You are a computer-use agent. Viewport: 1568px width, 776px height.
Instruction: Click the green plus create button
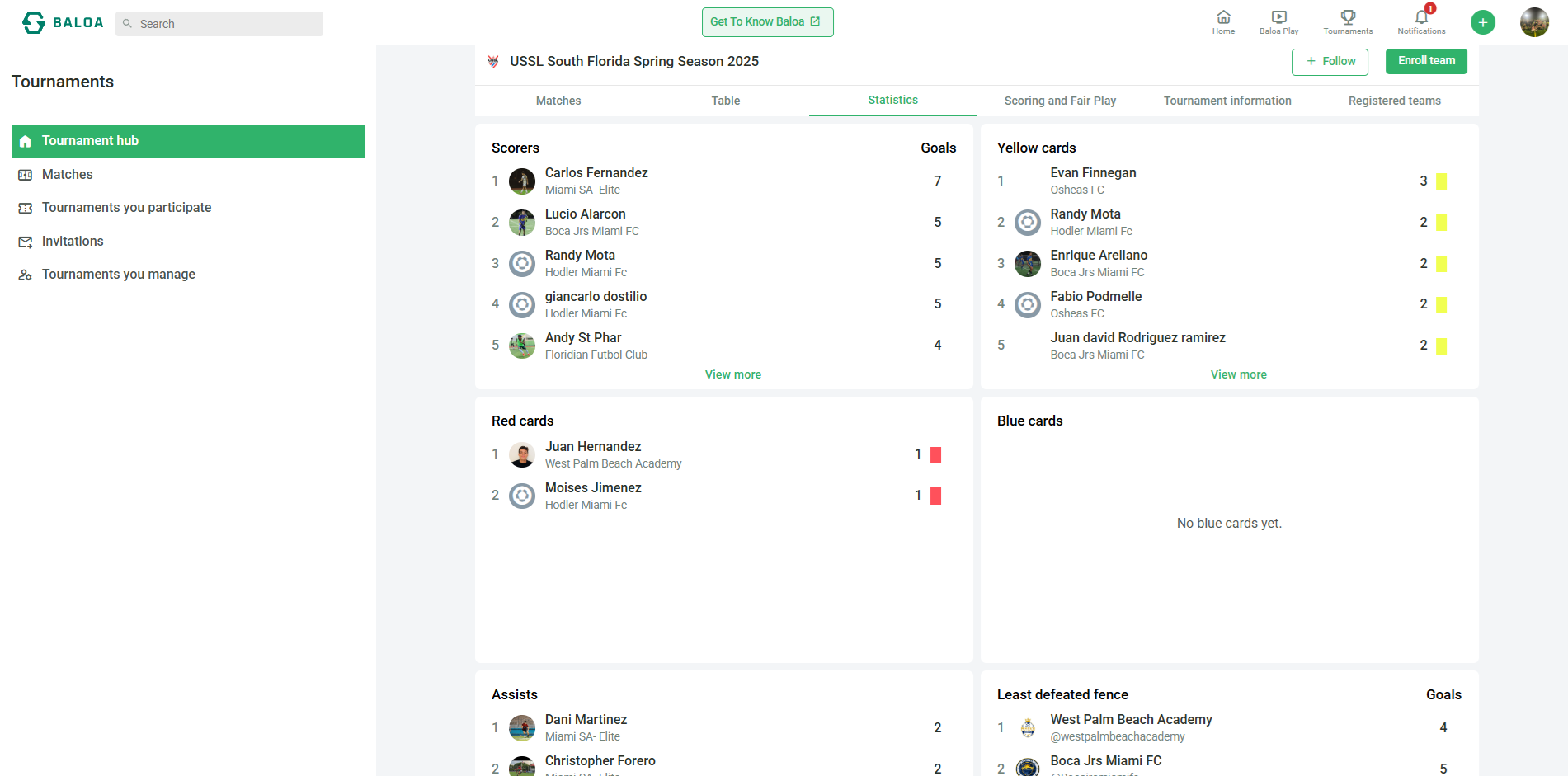click(x=1482, y=22)
